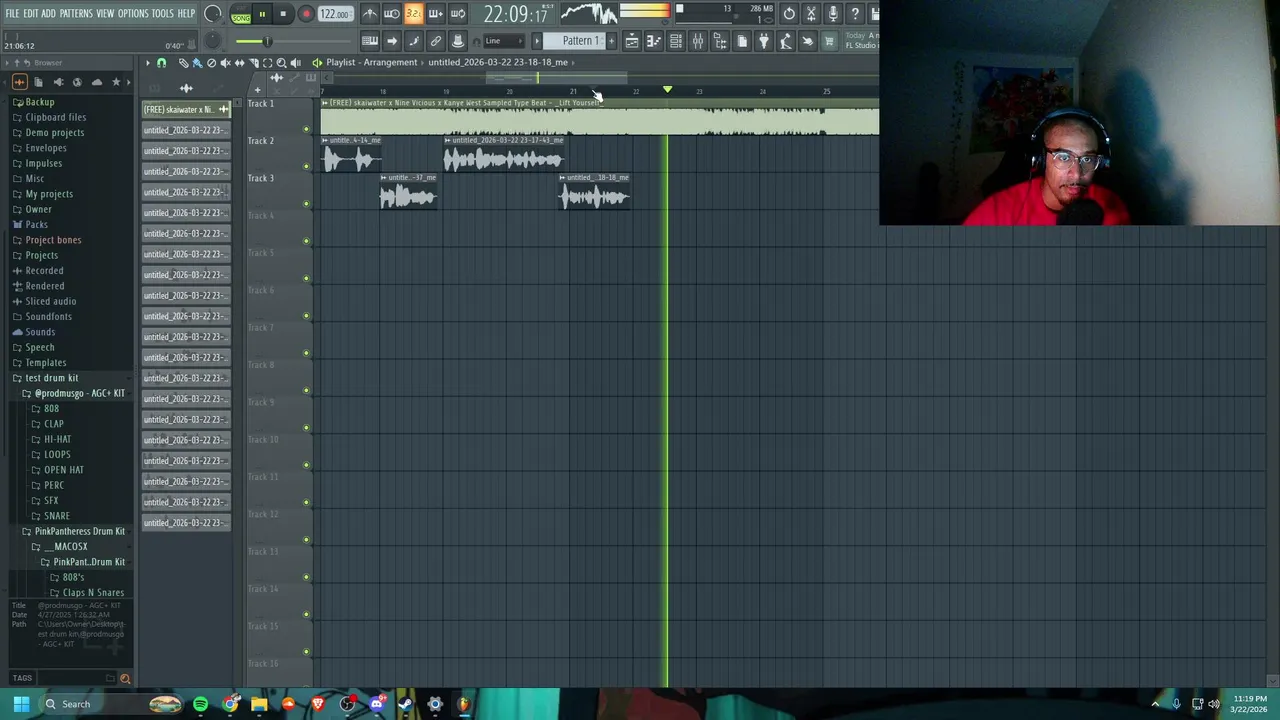Screen dimensions: 1280x720
Task: Pause playback with the pause button
Action: click(x=262, y=14)
